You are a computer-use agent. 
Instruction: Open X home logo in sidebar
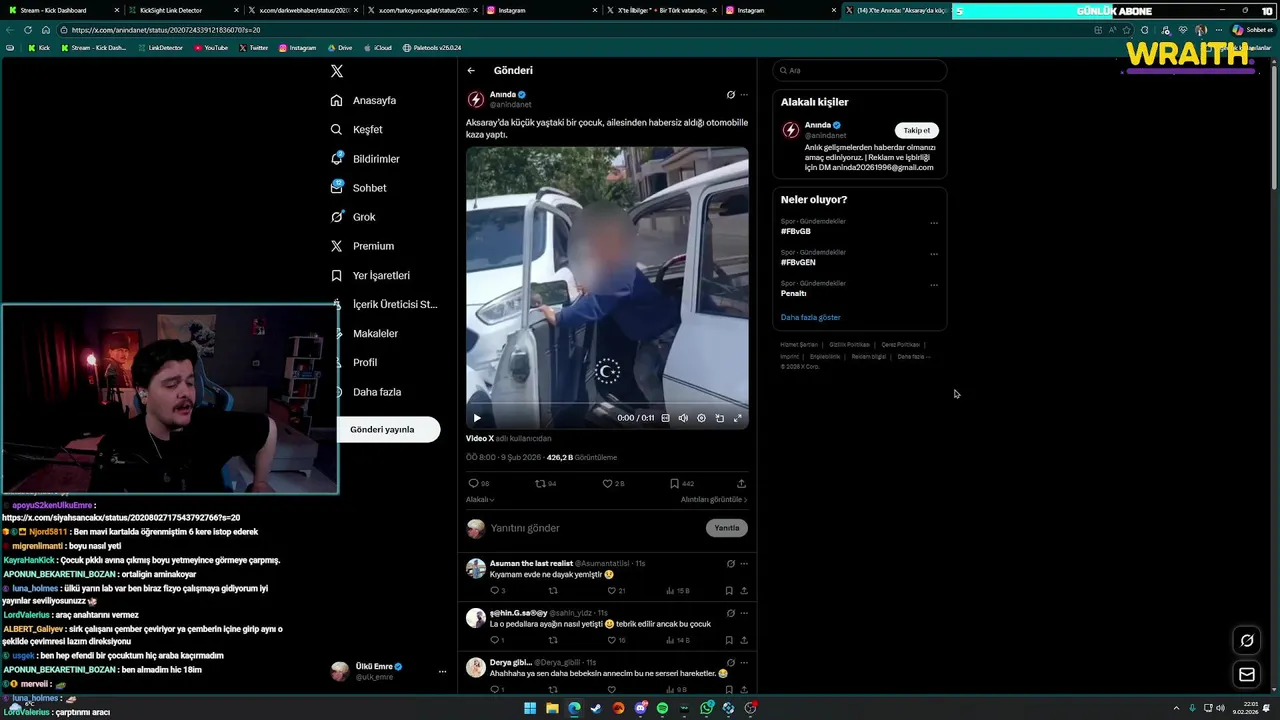[337, 71]
